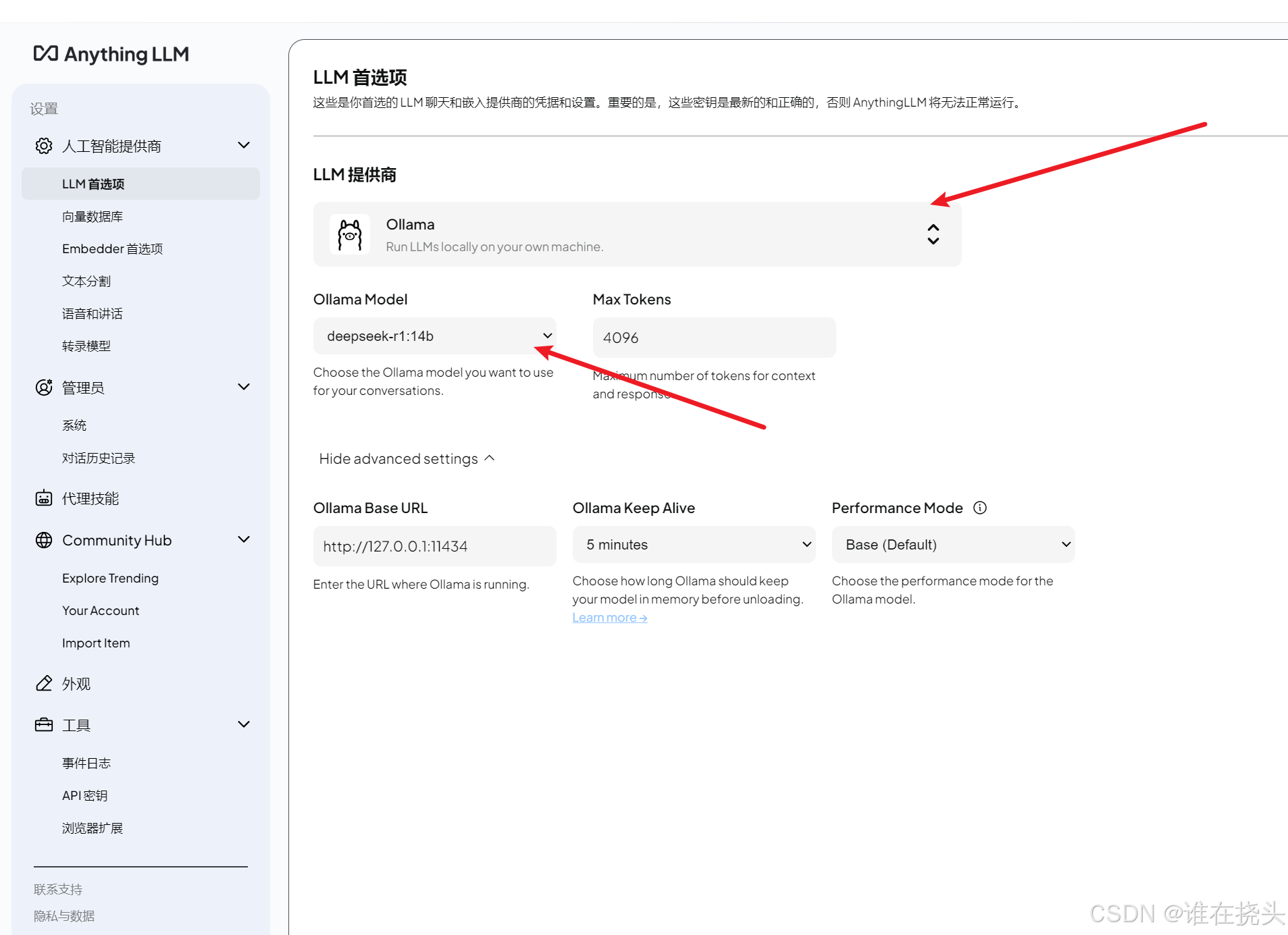This screenshot has height=935, width=1288.
Task: Open Import Item page
Action: pyautogui.click(x=96, y=643)
